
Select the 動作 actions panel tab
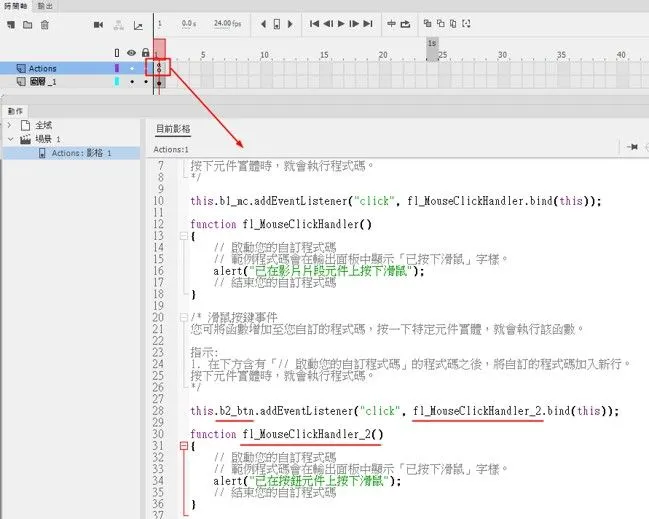pos(15,111)
